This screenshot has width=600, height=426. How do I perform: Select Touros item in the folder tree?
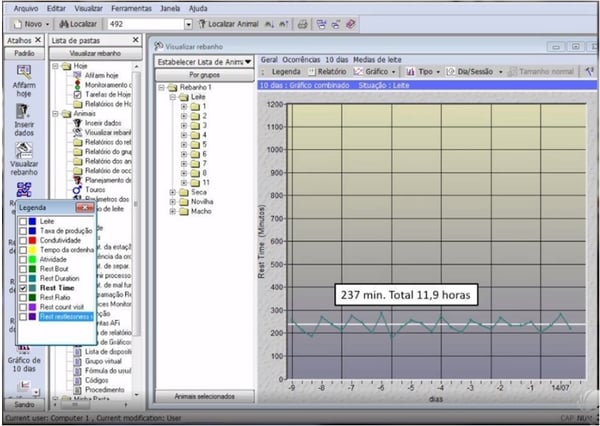click(95, 189)
